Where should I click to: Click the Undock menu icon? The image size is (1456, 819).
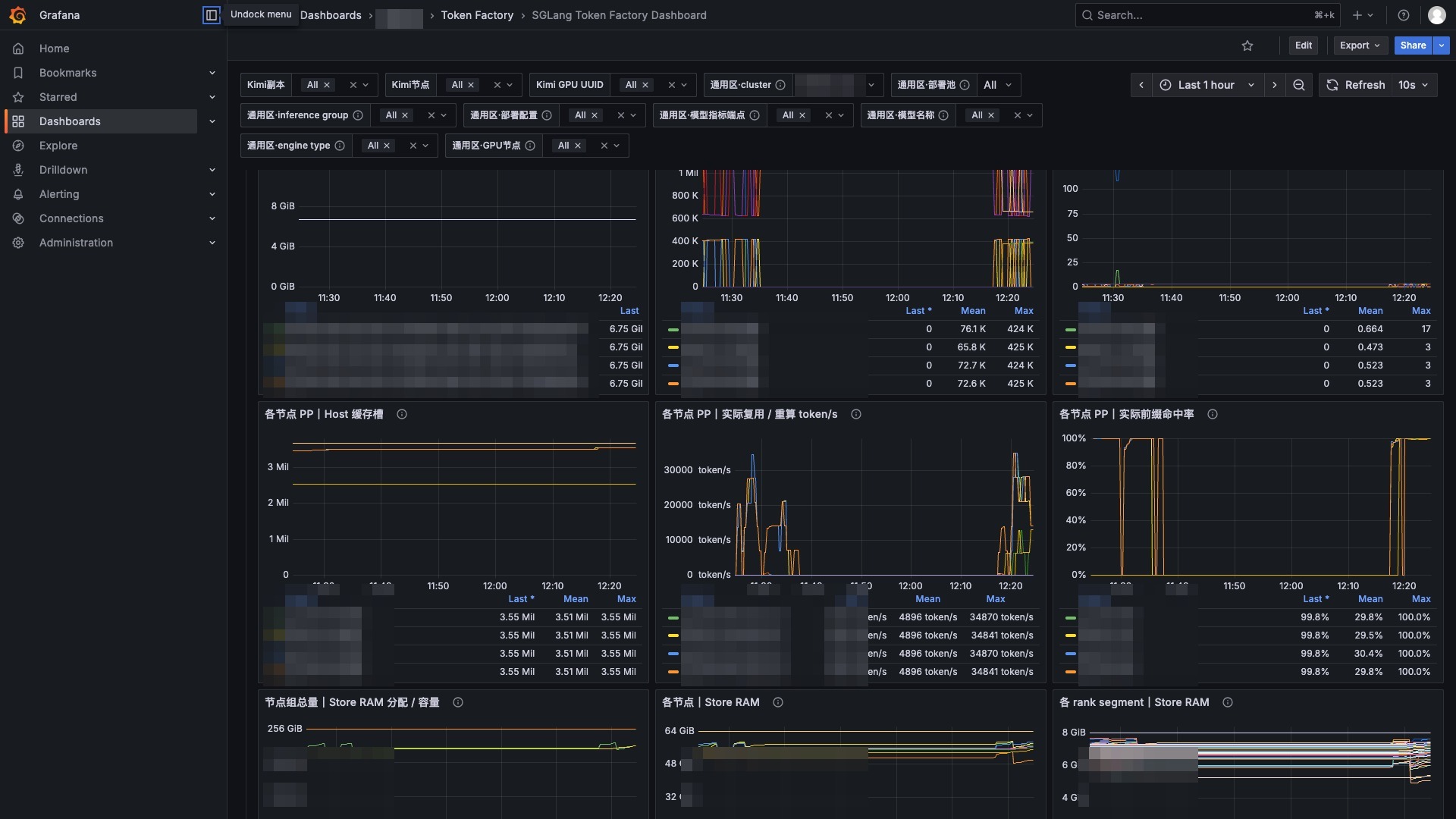[211, 15]
